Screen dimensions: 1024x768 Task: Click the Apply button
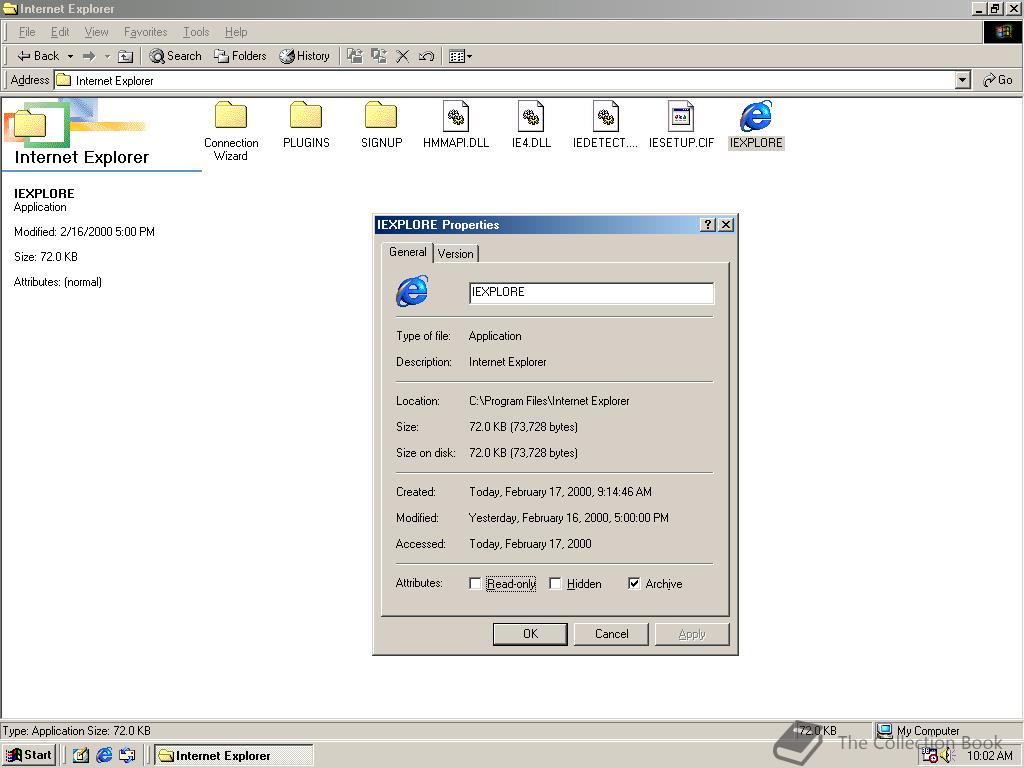(692, 633)
